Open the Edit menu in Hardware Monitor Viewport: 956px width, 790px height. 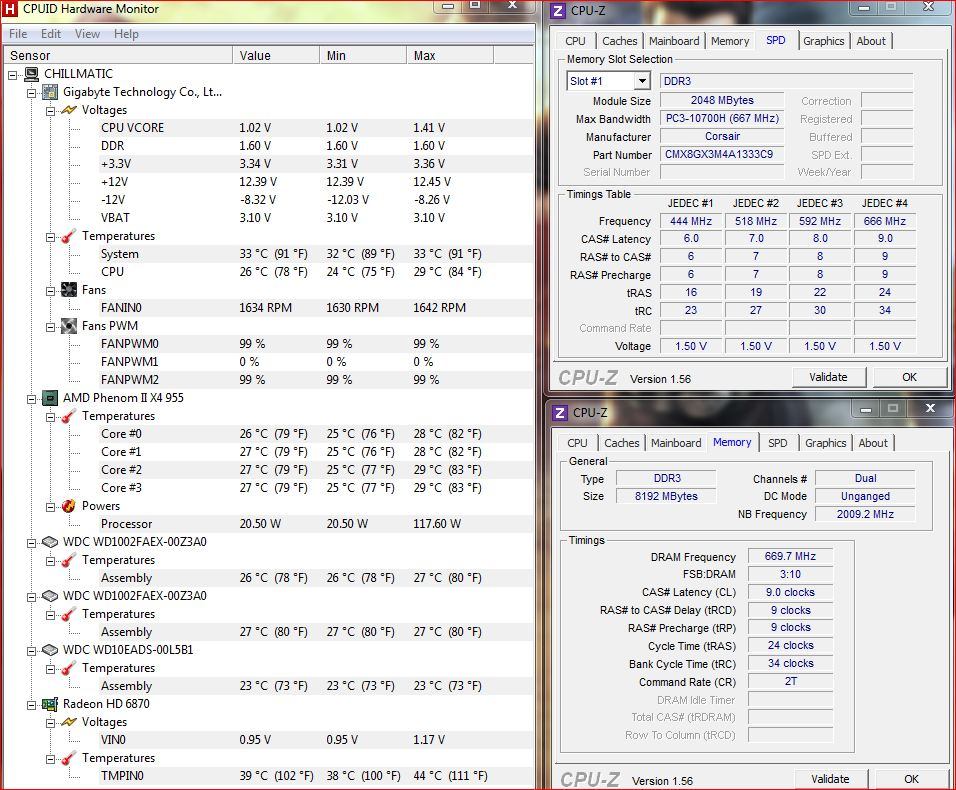[51, 34]
